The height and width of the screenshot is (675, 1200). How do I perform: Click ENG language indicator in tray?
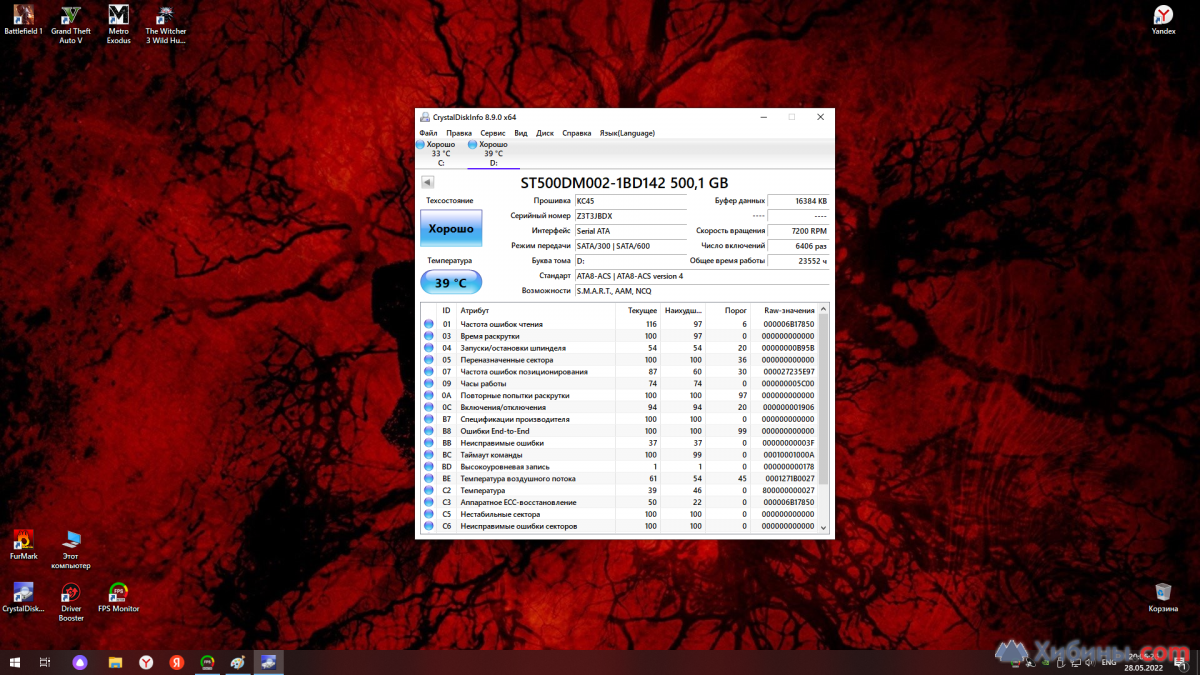(x=1109, y=662)
